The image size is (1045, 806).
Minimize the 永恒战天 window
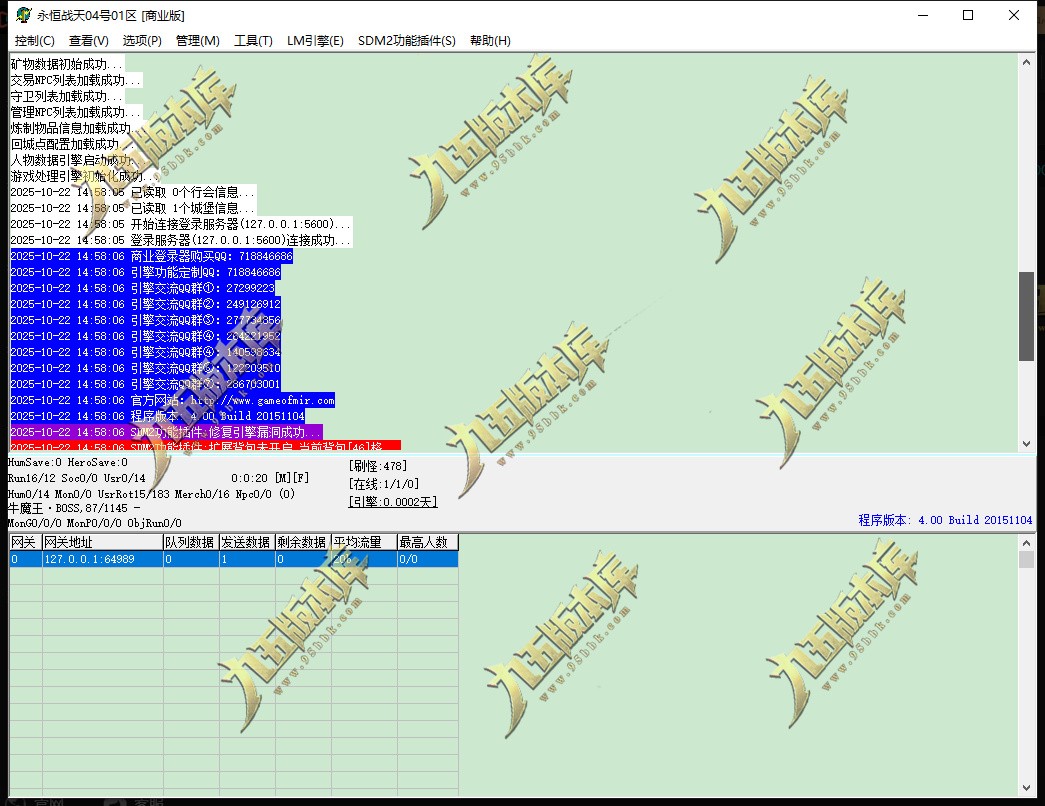pos(923,15)
